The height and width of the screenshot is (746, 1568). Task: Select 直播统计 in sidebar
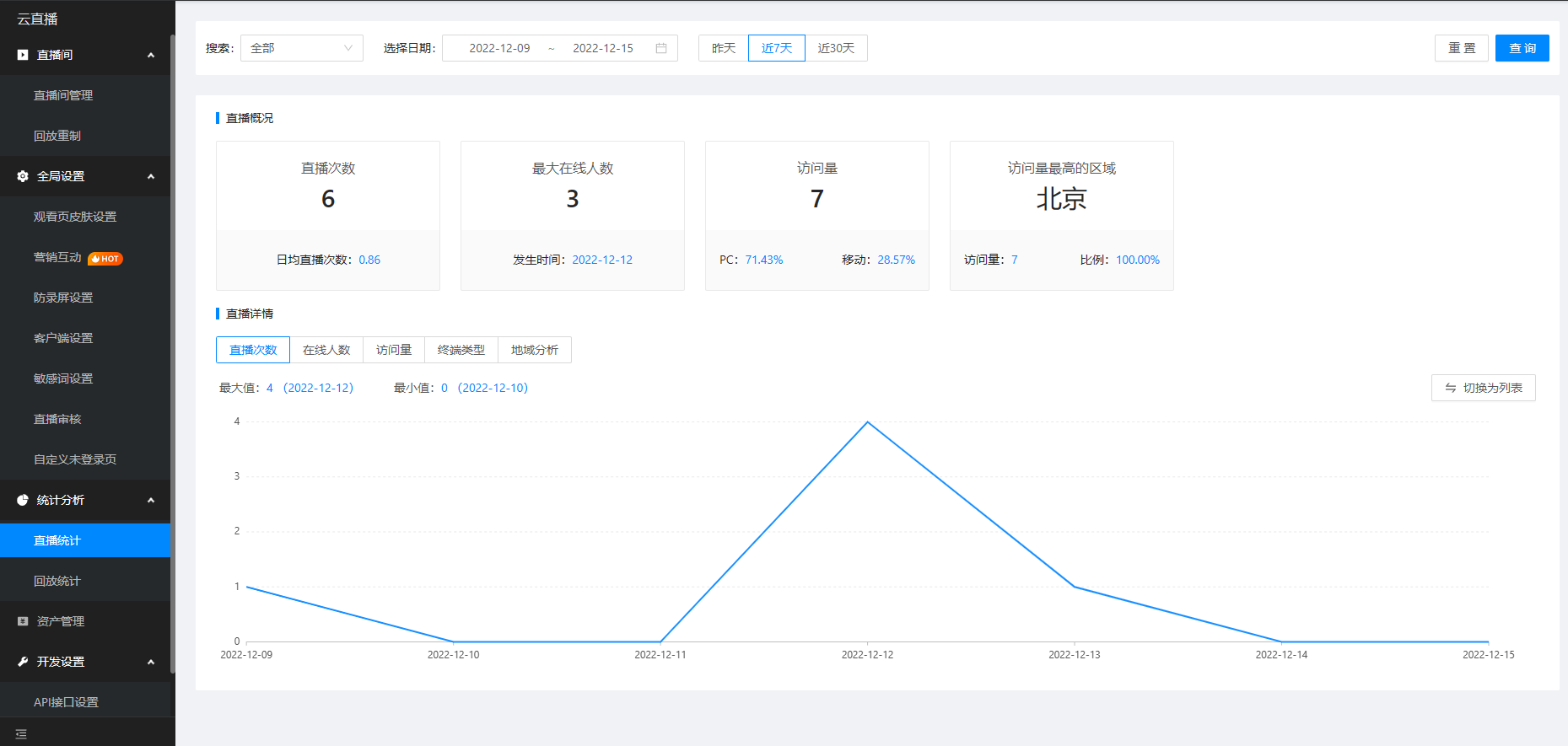click(85, 540)
